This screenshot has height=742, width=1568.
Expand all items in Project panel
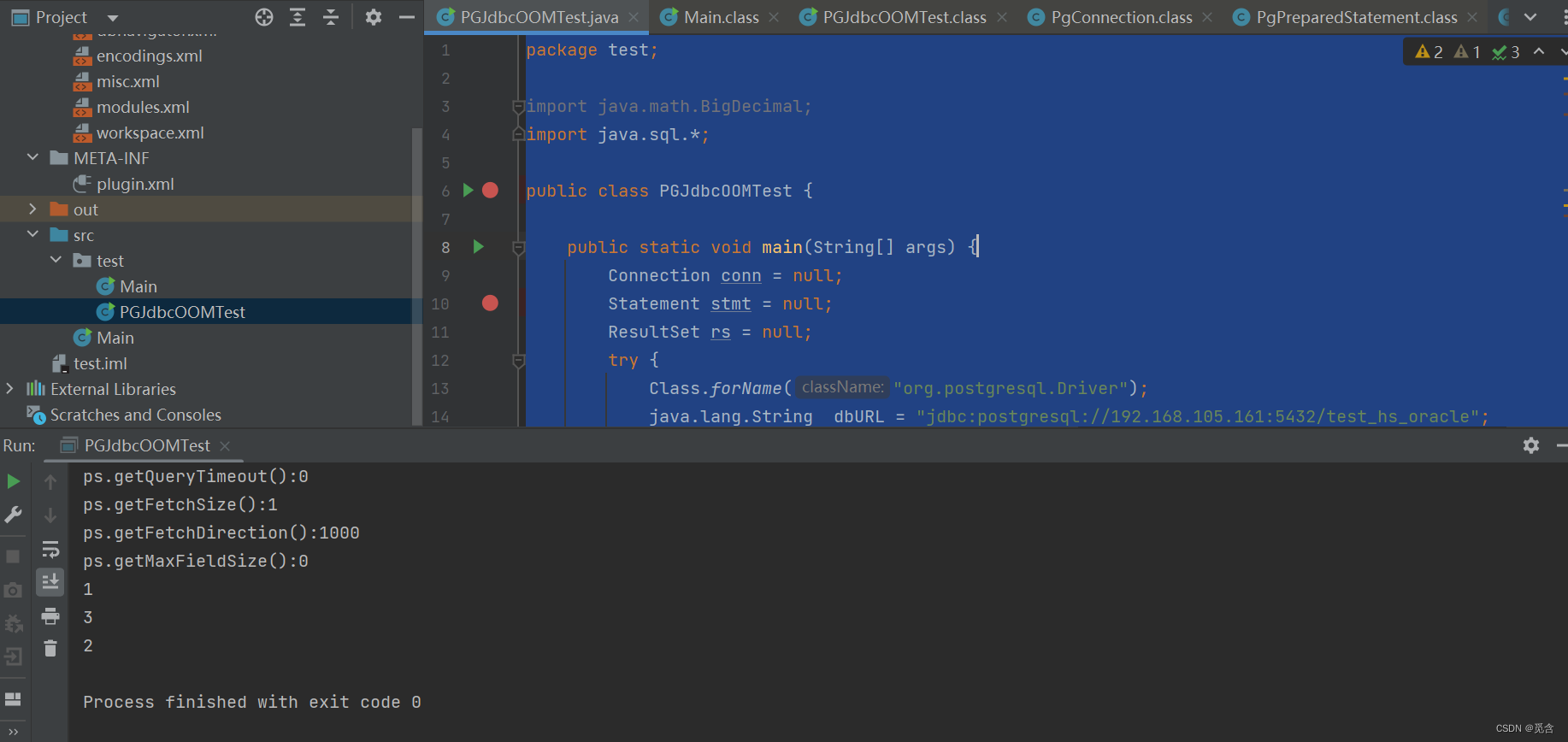click(x=298, y=17)
